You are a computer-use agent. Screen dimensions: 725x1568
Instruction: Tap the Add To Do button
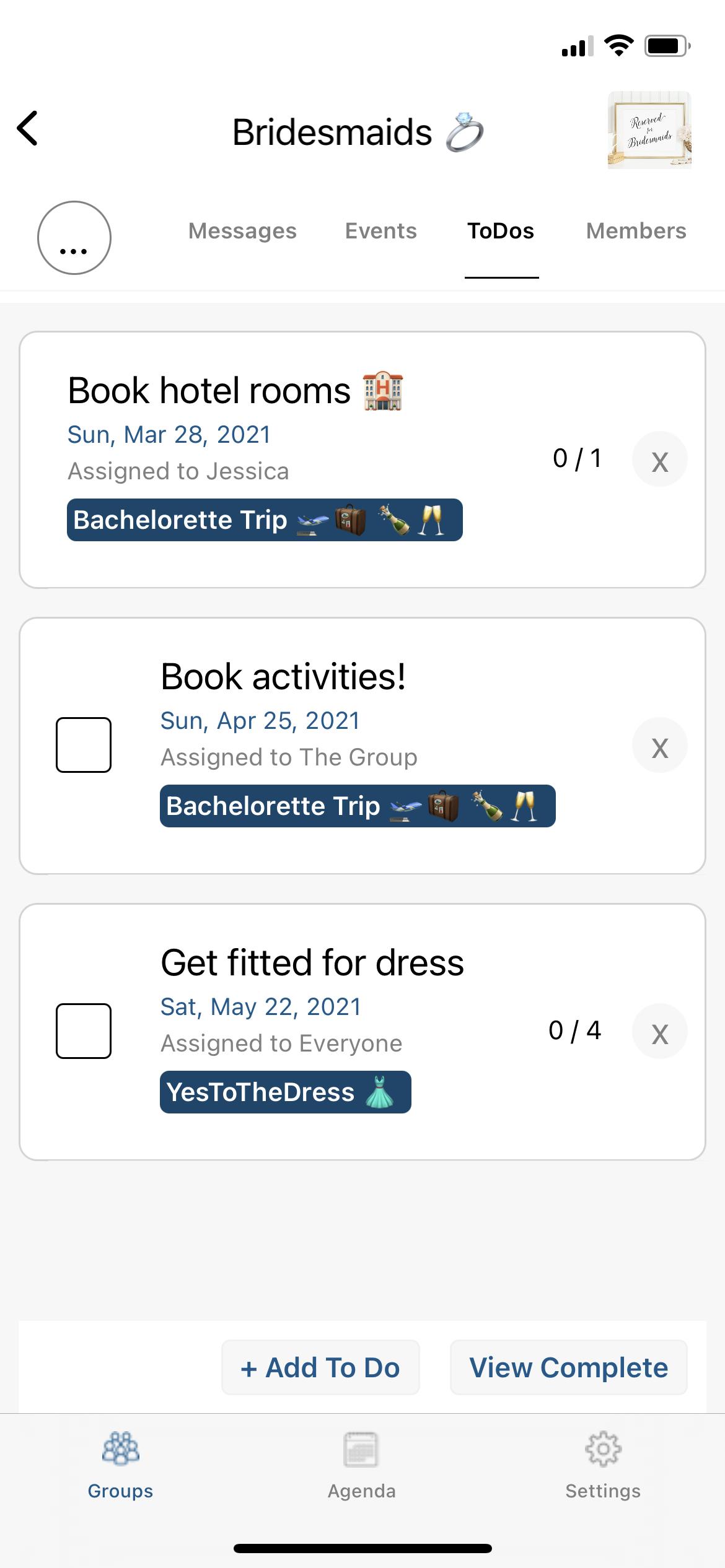click(x=320, y=1367)
